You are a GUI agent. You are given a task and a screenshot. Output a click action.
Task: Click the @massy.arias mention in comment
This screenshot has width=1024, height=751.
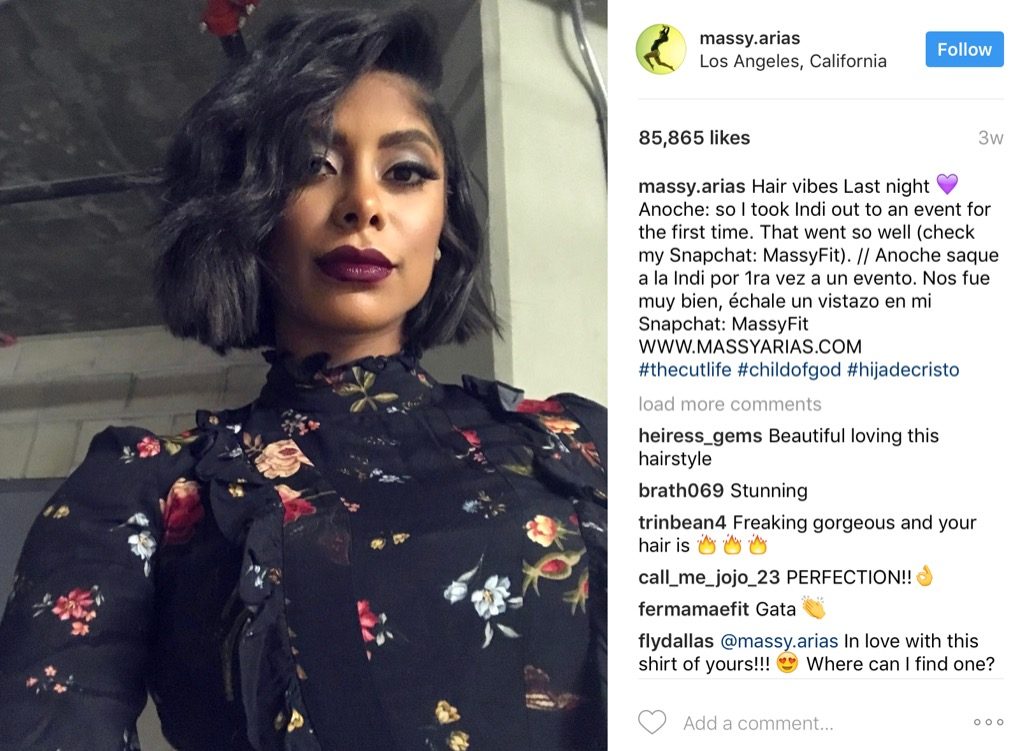(779, 641)
